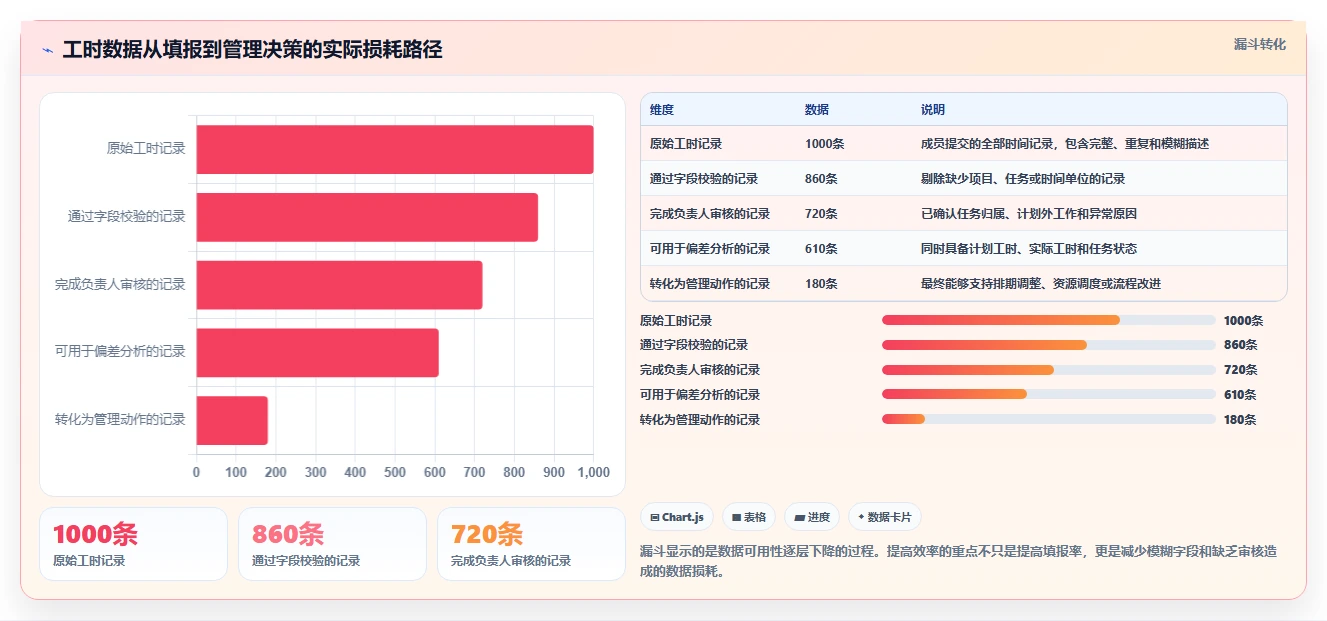Click progress list label 转化为管理动作的记录
The width and height of the screenshot is (1327, 621).
pos(700,420)
